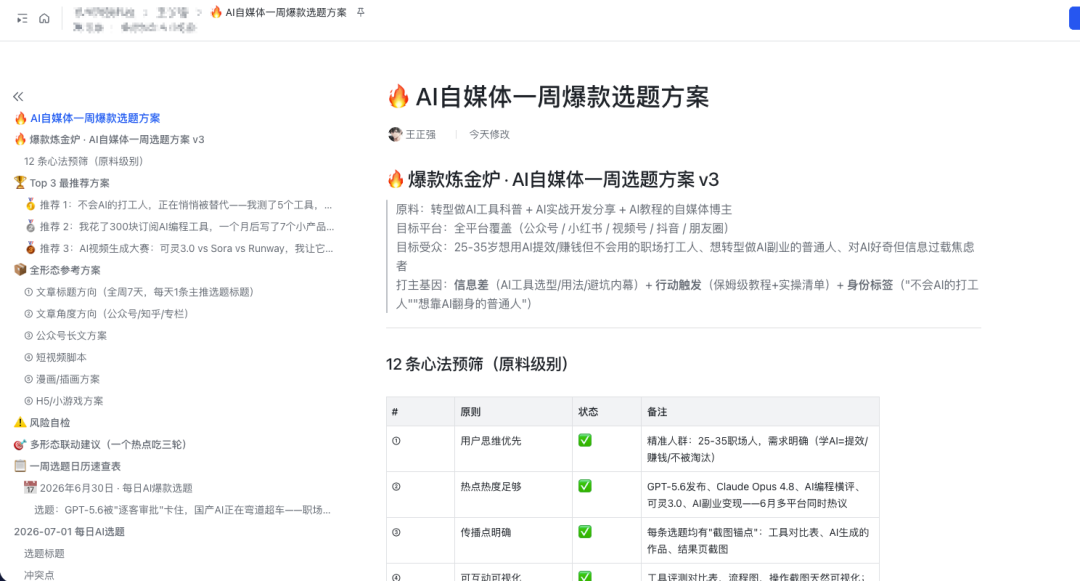The height and width of the screenshot is (581, 1080).
Task: Click the green checkmark for 热点热度足够
Action: tap(585, 486)
